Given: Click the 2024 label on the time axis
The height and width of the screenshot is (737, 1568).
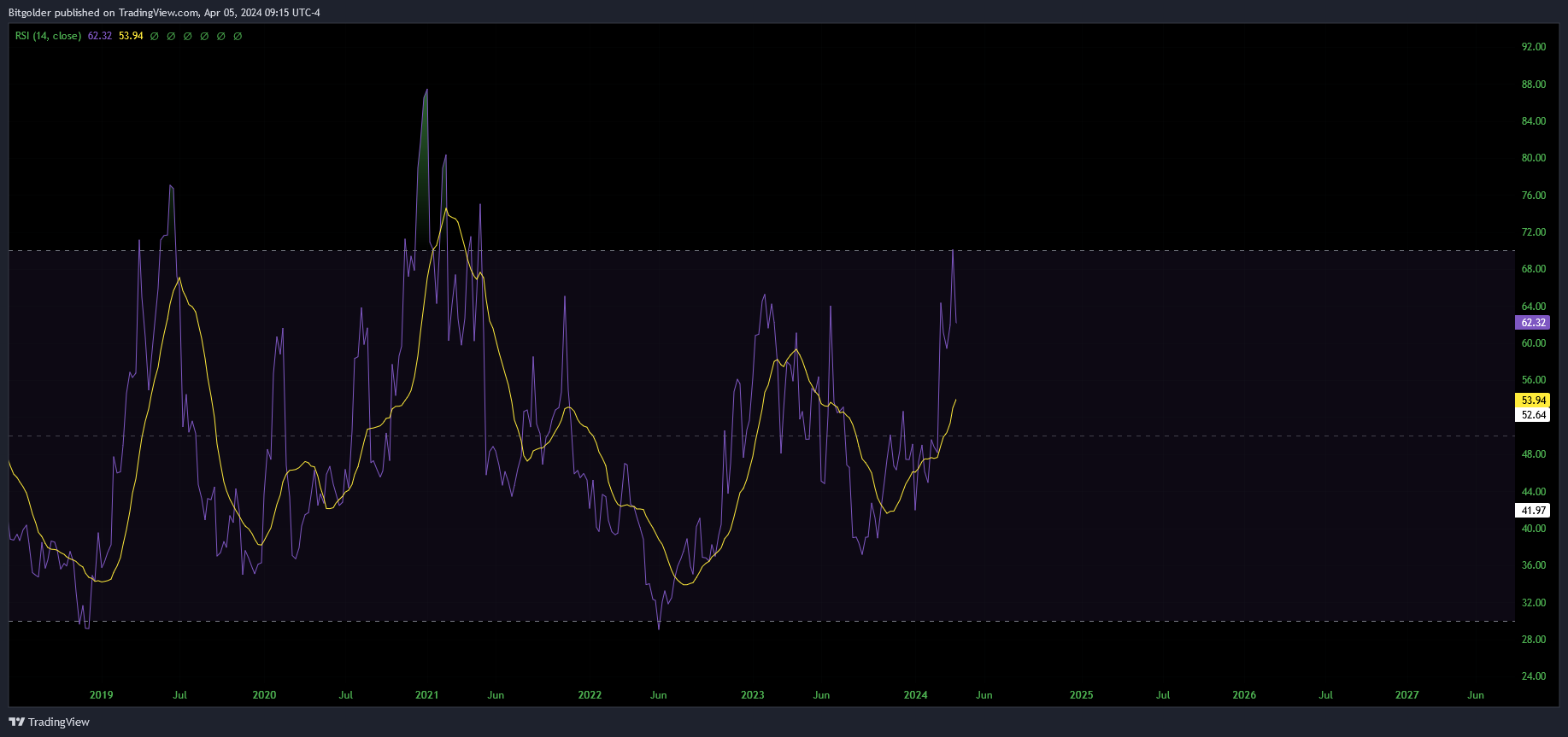Looking at the screenshot, I should [915, 695].
